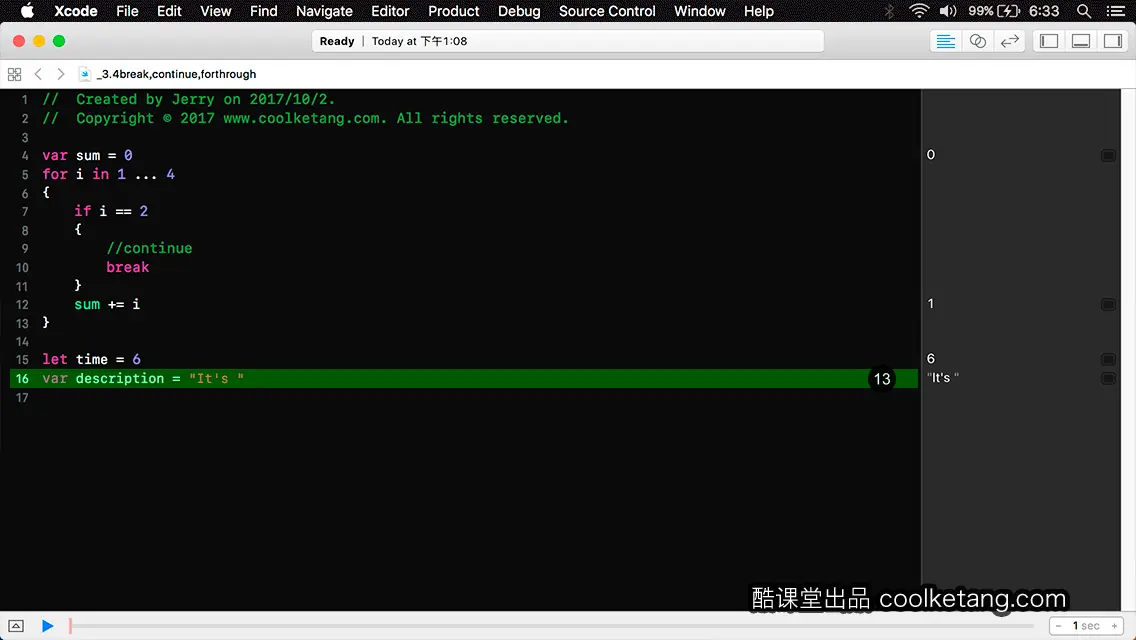Open the View menu

(216, 11)
